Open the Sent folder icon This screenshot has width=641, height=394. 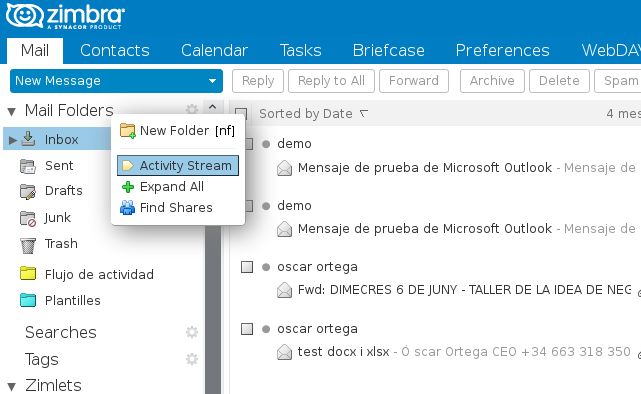click(28, 166)
